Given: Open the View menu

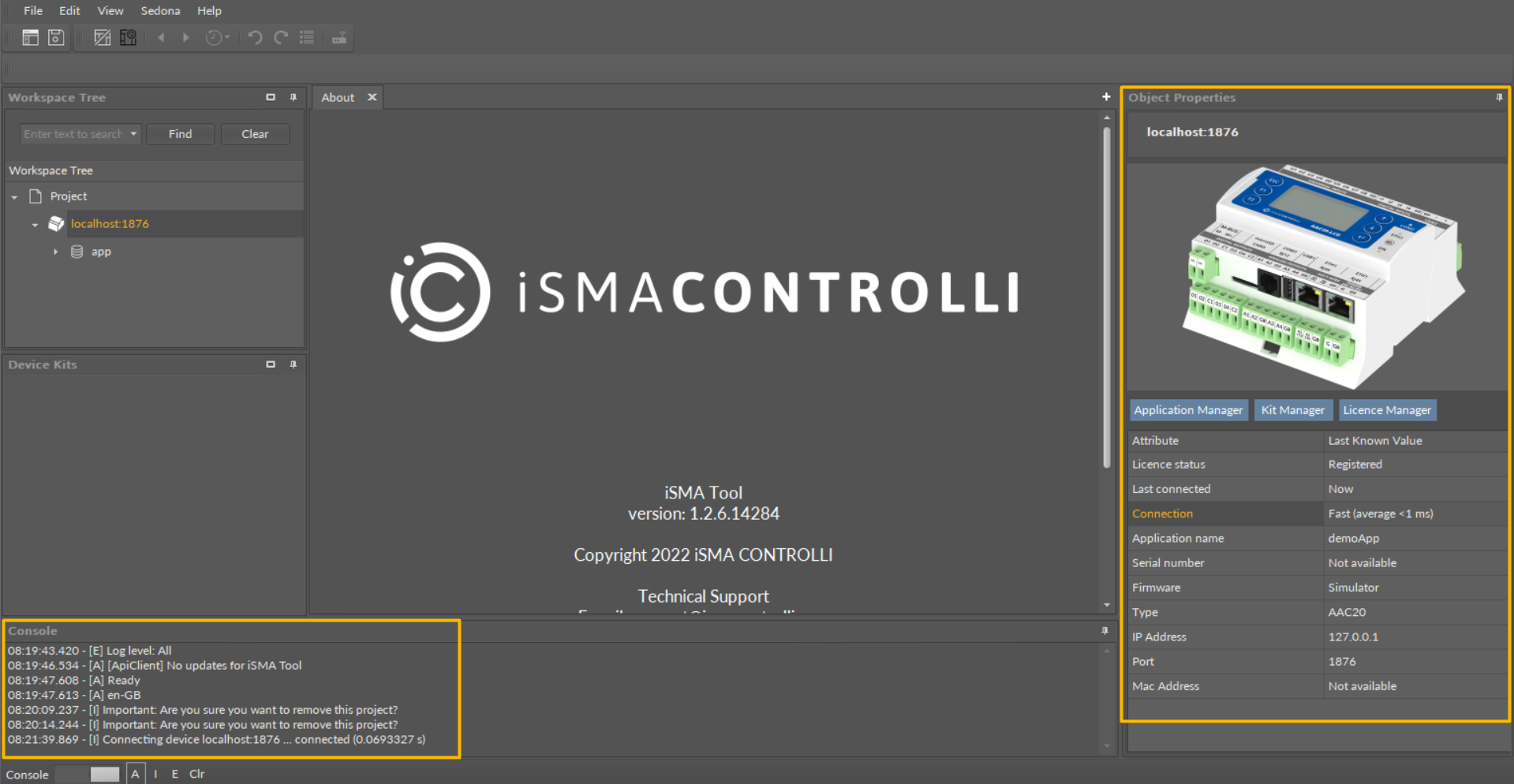Looking at the screenshot, I should (x=110, y=10).
